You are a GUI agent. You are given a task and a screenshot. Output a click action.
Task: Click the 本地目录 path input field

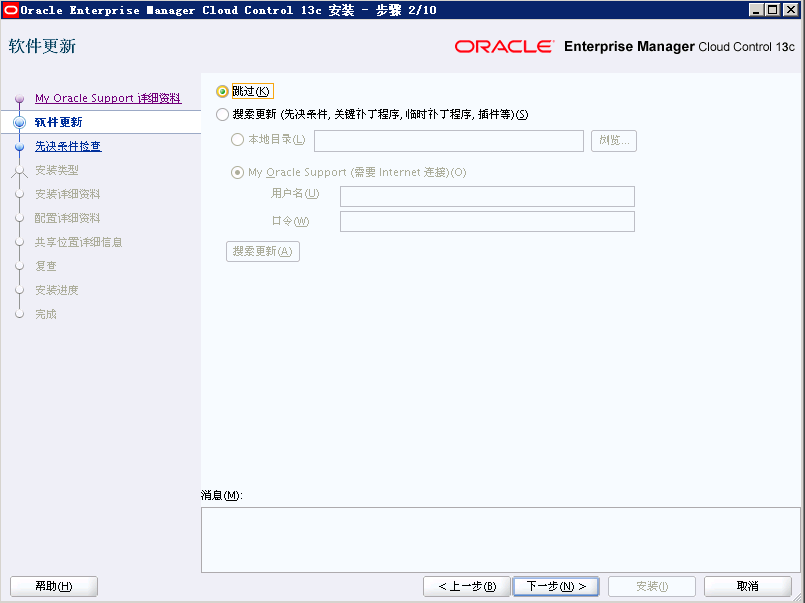pos(449,141)
